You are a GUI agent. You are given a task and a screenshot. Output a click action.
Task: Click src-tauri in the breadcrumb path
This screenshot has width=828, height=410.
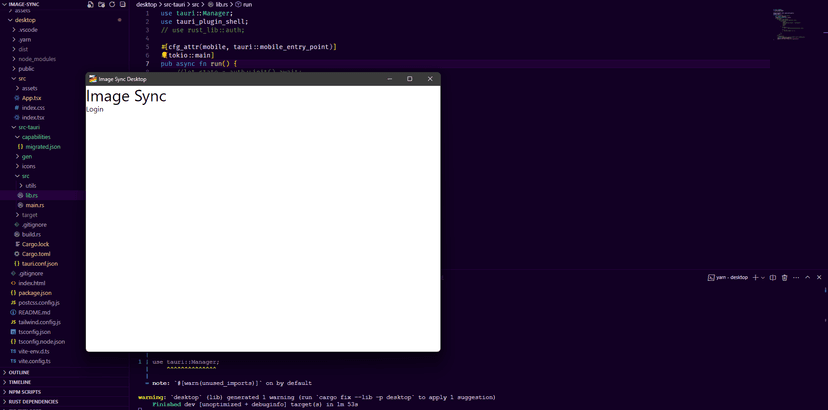(x=174, y=5)
